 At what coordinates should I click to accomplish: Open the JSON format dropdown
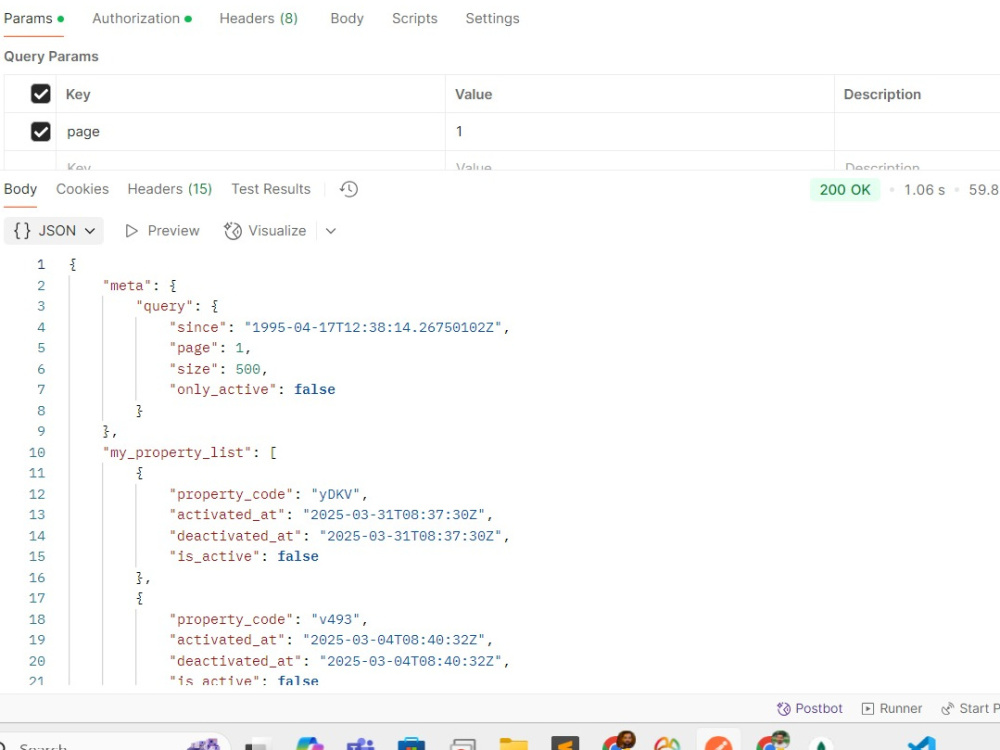click(x=54, y=231)
